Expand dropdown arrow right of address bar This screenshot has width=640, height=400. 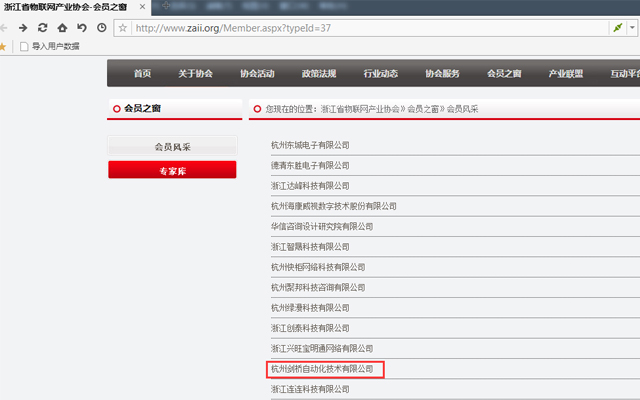click(632, 28)
